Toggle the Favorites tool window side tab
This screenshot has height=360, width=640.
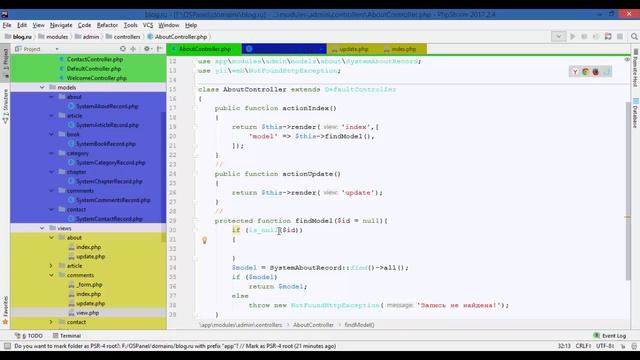tap(5, 310)
